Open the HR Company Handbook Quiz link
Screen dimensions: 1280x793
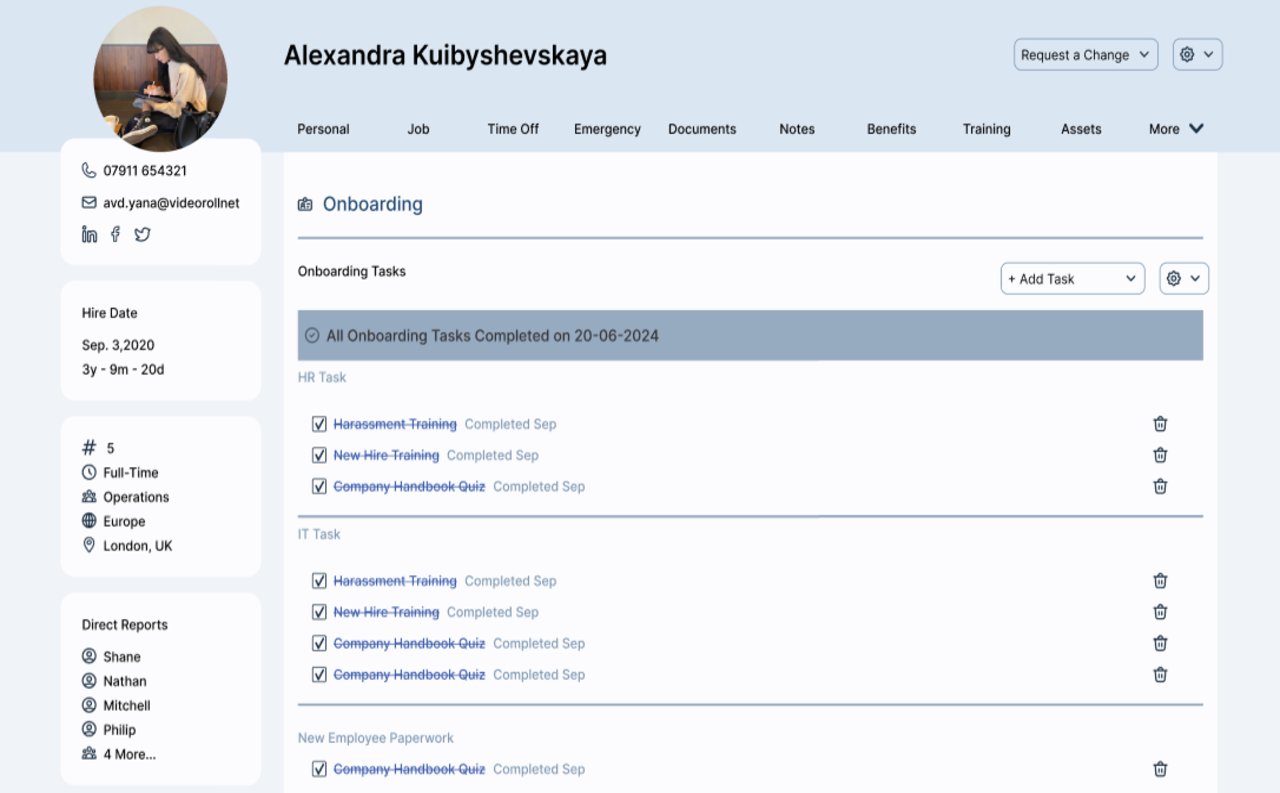pos(409,487)
